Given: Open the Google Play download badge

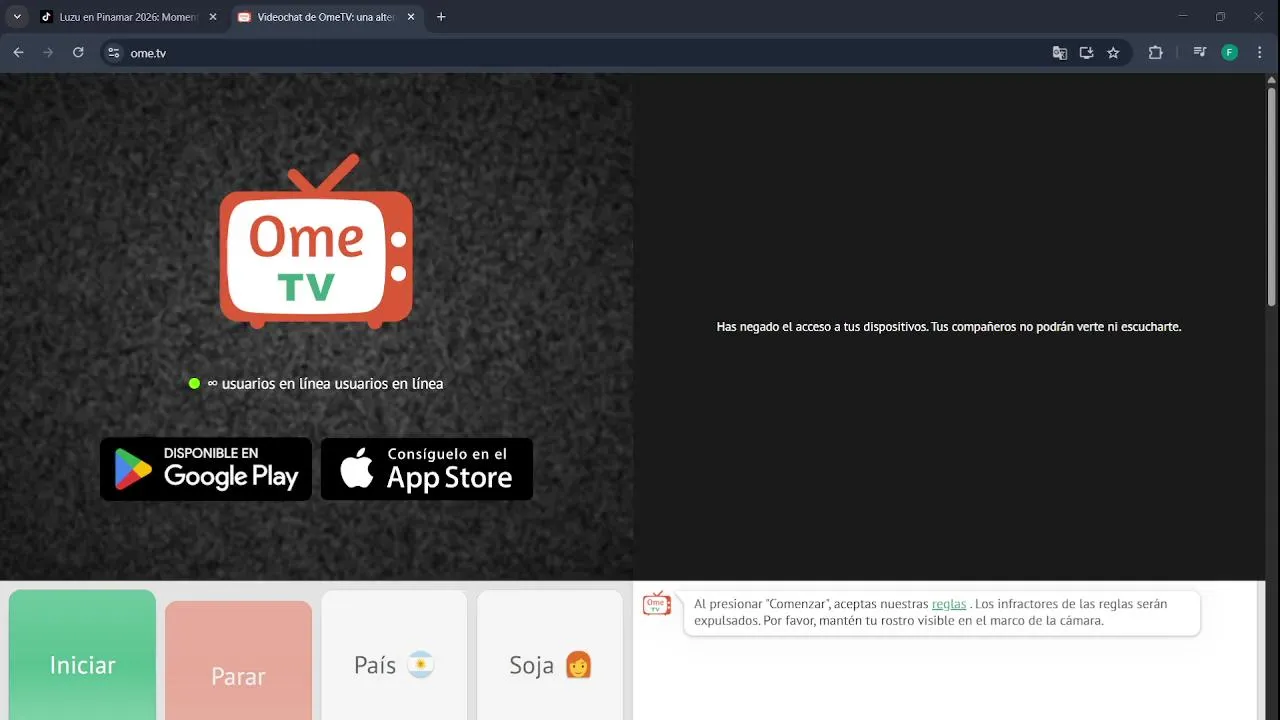Looking at the screenshot, I should click(x=206, y=469).
